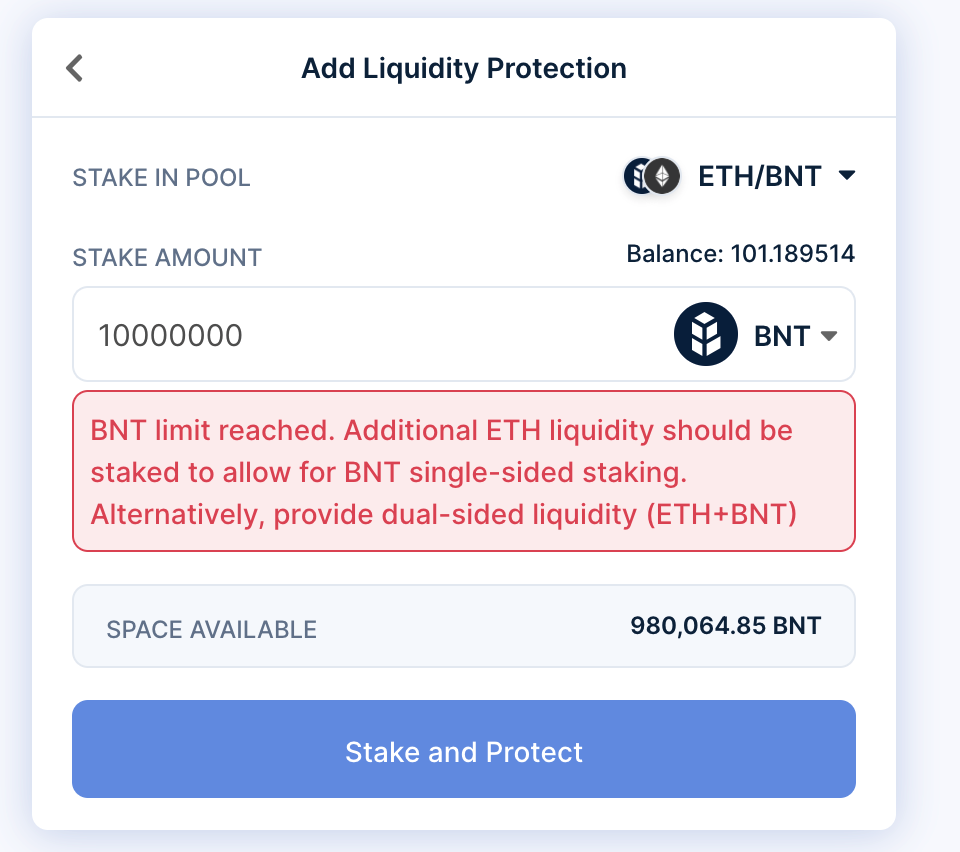Select the ETH/BNT pool token pair icons

point(650,176)
